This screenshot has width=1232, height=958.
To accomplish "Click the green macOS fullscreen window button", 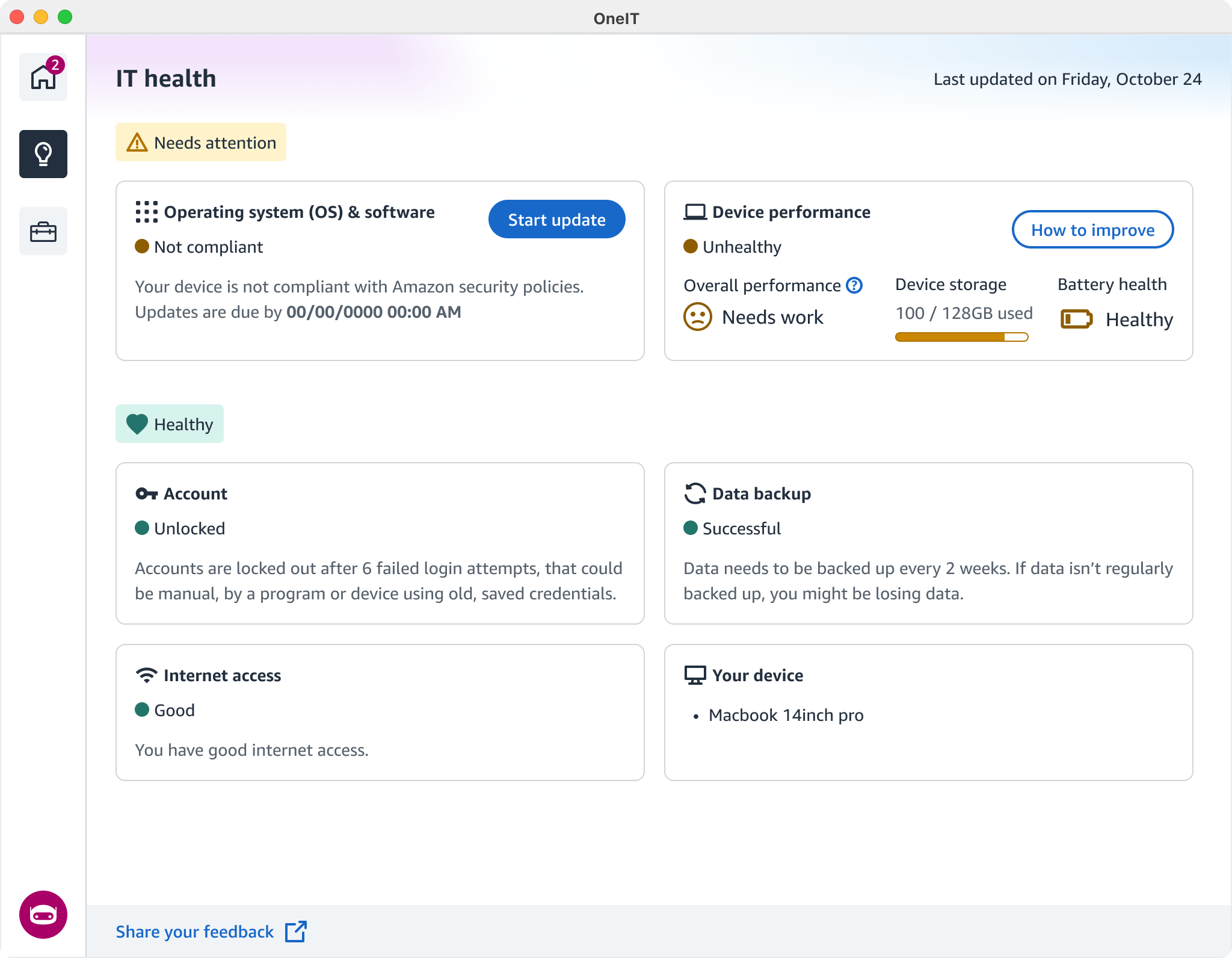I will point(65,17).
